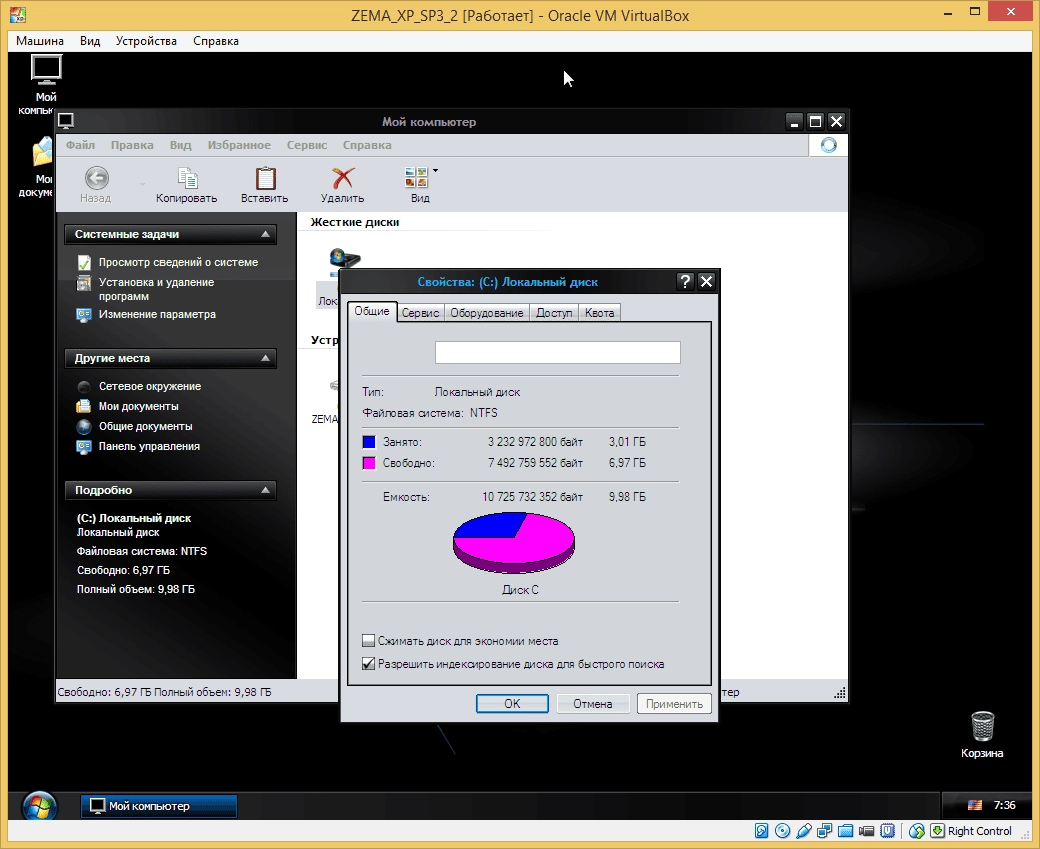Click the Удалить red X toolbar icon
The height and width of the screenshot is (849, 1040).
pyautogui.click(x=343, y=178)
